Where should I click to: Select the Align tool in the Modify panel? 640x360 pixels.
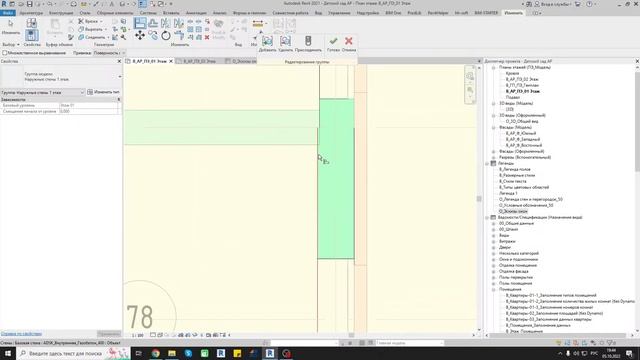pyautogui.click(x=140, y=23)
